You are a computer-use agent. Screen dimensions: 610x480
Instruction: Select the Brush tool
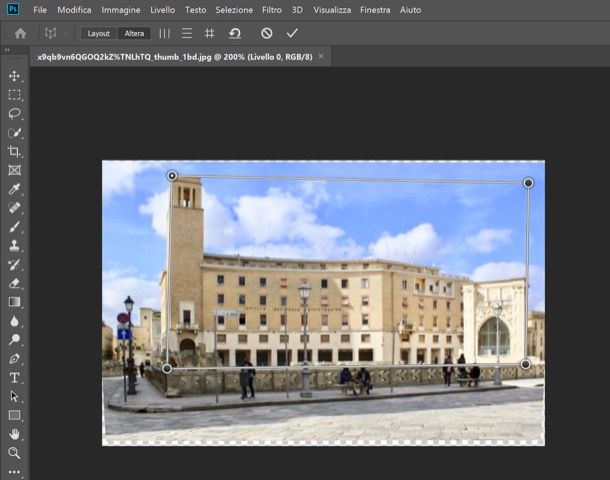14,227
